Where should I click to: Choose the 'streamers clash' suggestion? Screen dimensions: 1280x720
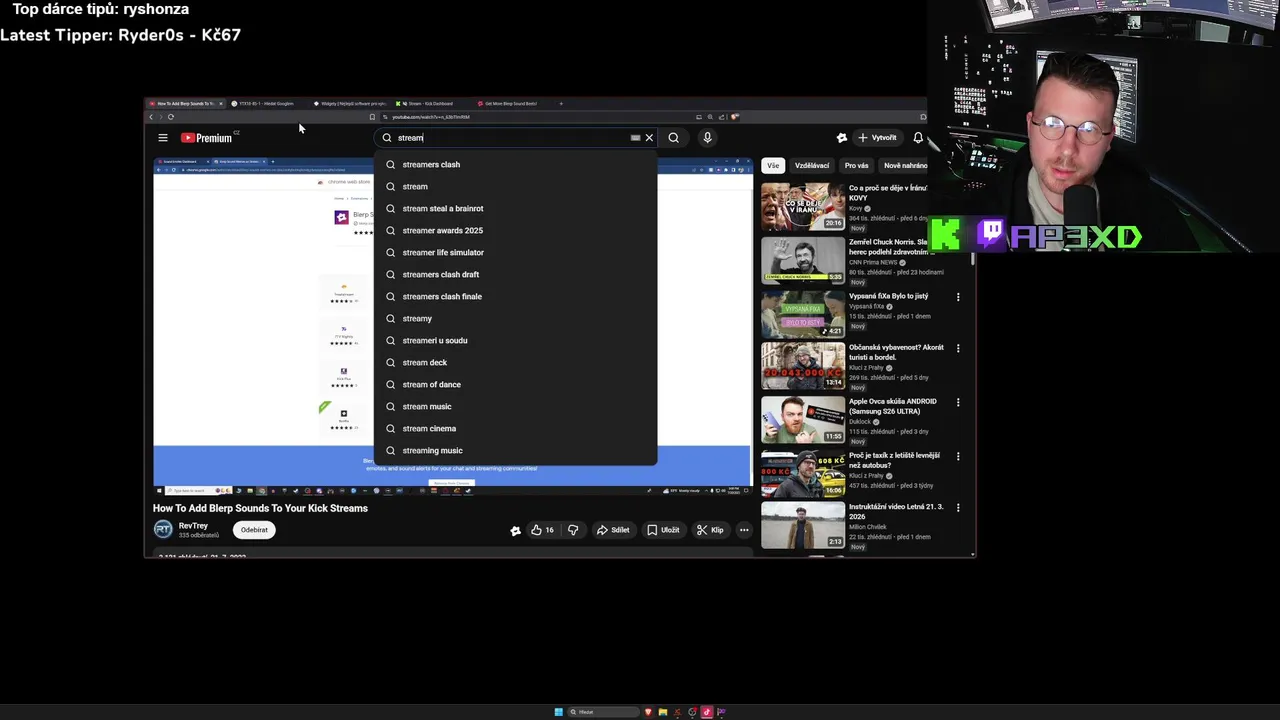tap(516, 164)
